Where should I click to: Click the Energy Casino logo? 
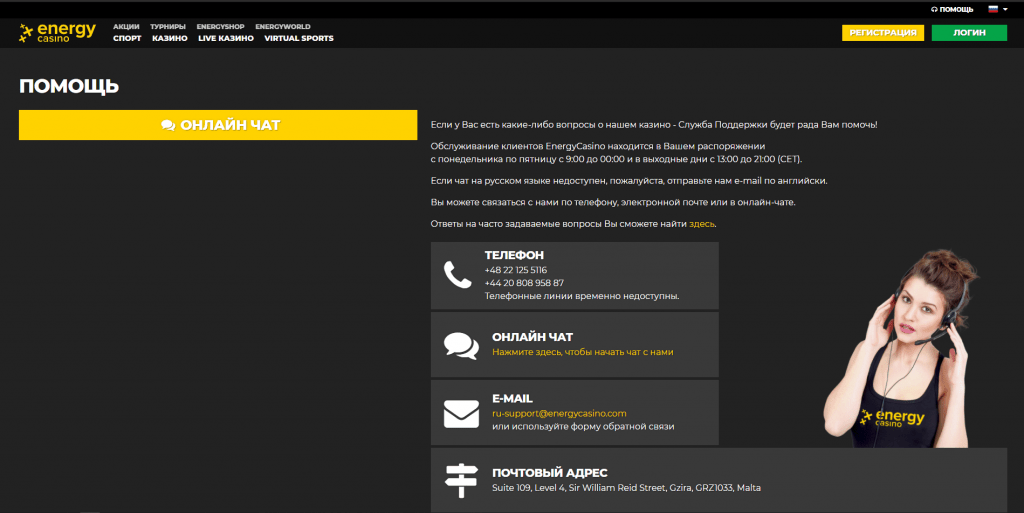click(57, 33)
